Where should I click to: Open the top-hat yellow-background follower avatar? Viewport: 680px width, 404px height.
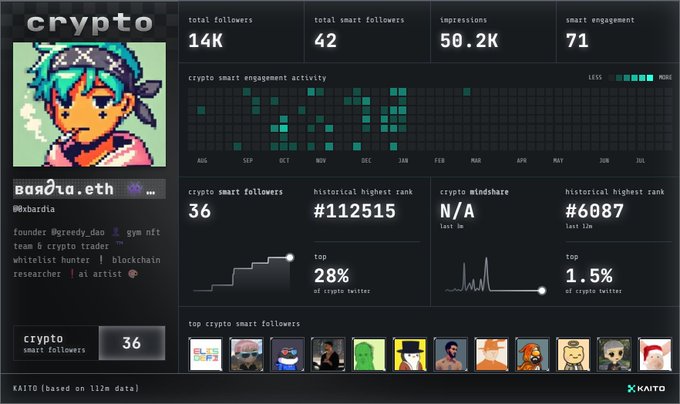[410, 354]
